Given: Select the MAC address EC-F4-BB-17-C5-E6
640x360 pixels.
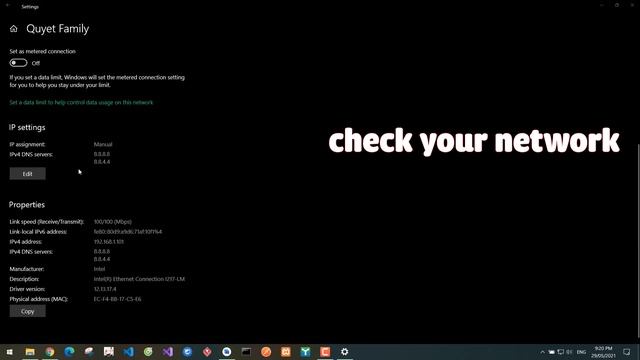Looking at the screenshot, I should click(118, 299).
